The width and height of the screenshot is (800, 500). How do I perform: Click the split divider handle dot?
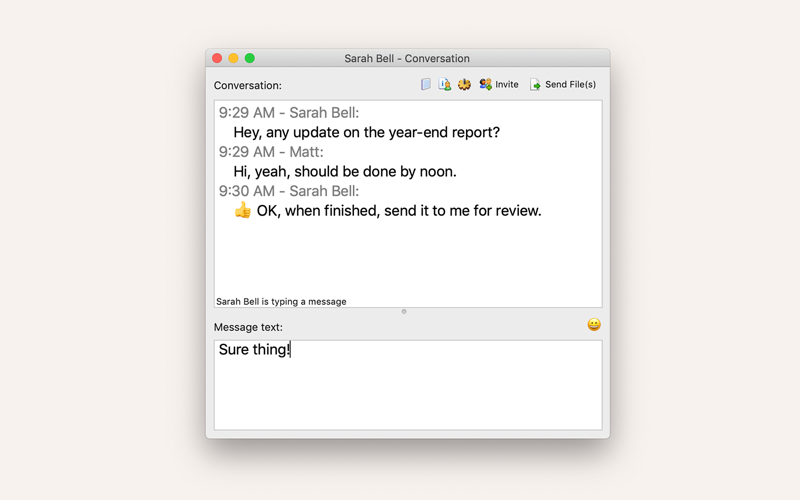(x=404, y=311)
